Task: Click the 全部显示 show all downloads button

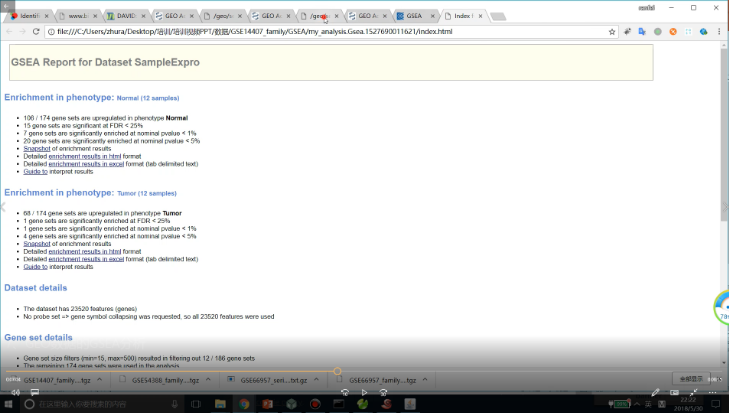Action: click(x=691, y=379)
